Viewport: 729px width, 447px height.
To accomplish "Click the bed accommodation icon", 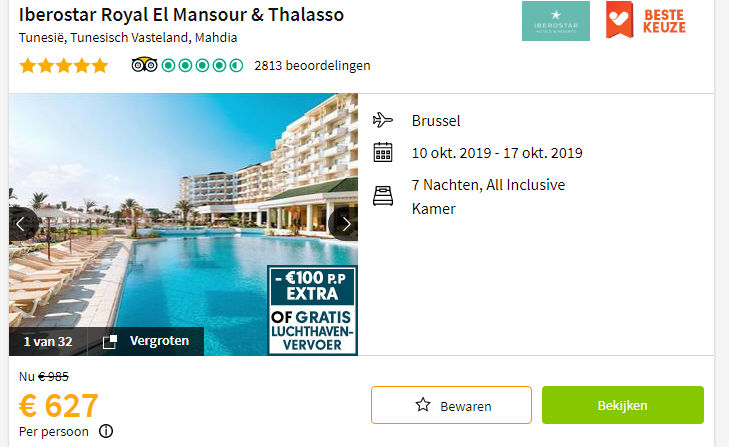I will [383, 196].
